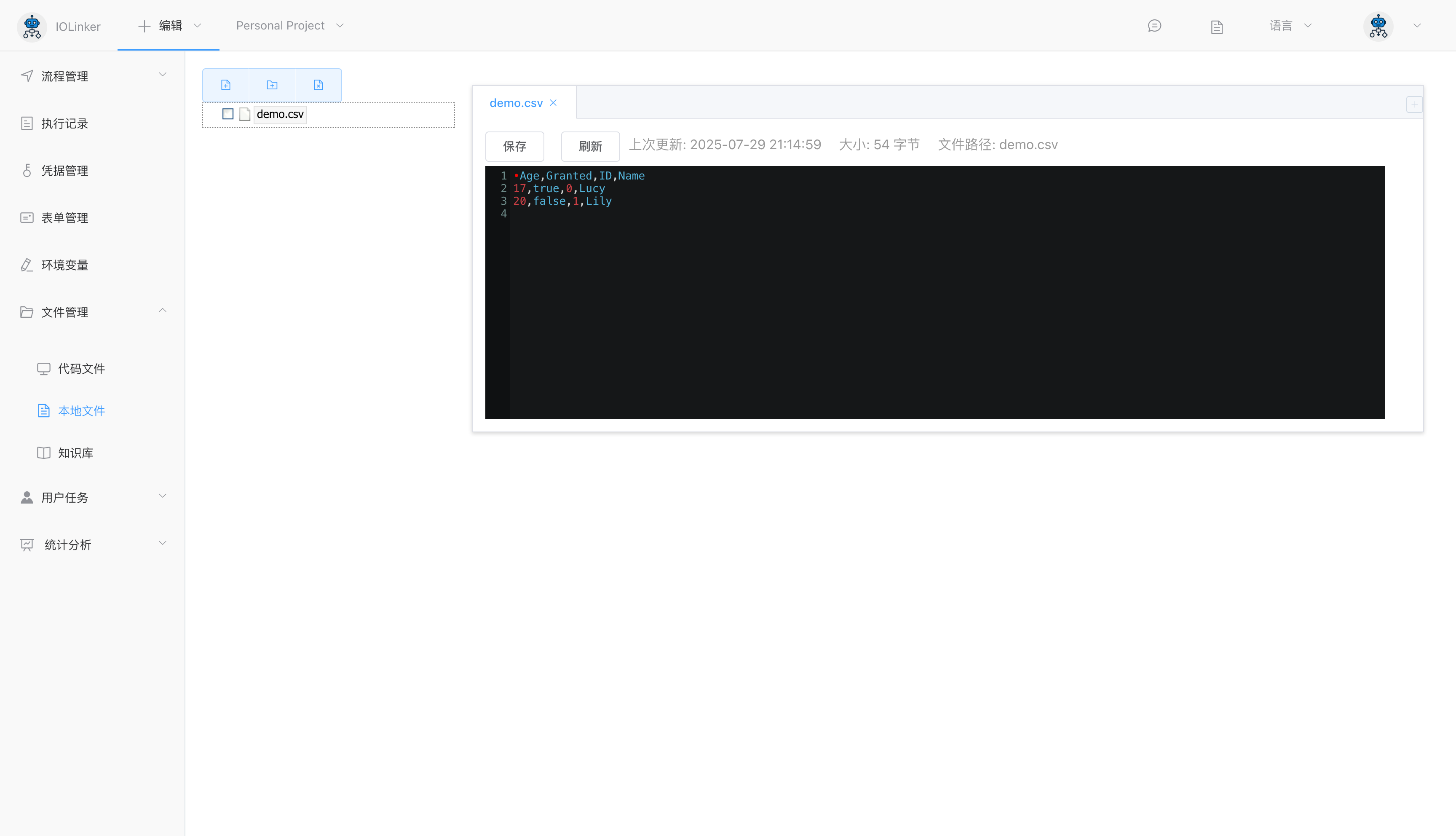Click the robot avatar in top right
This screenshot has height=836, width=1456.
(1378, 26)
